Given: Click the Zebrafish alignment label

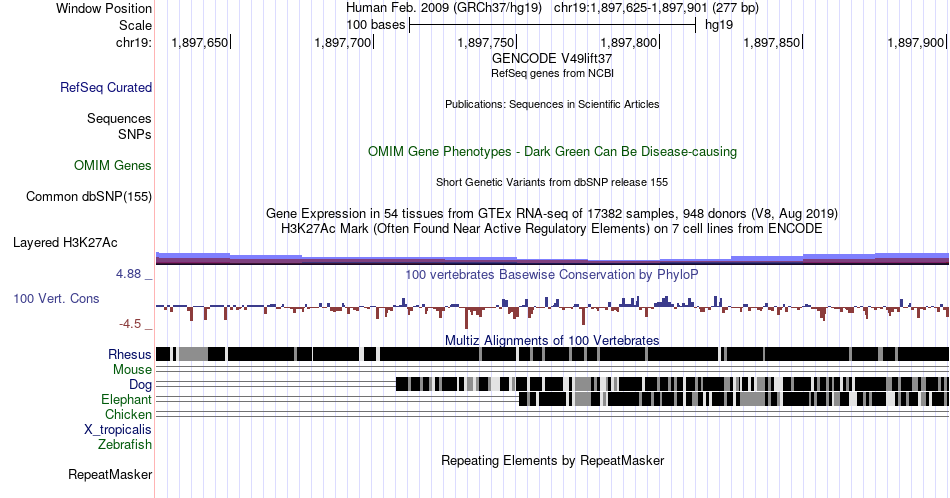Looking at the screenshot, I should click(x=125, y=444).
